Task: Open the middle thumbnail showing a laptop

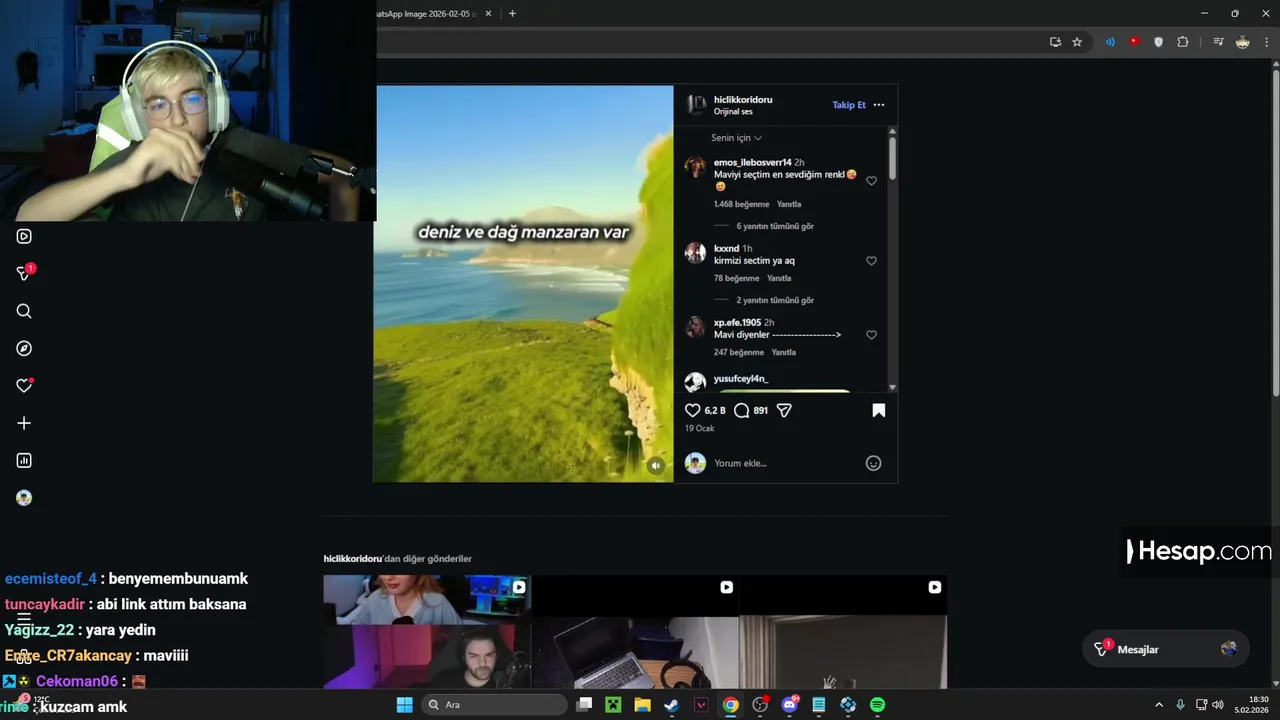Action: tap(635, 631)
